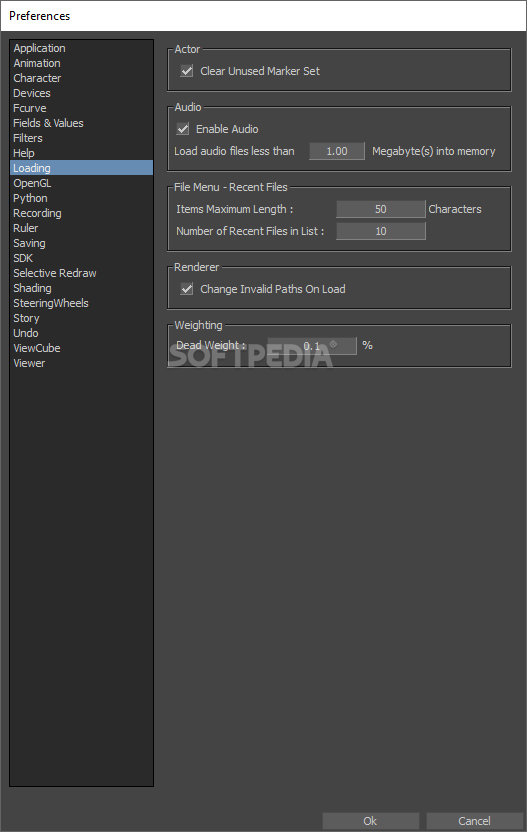The width and height of the screenshot is (527, 832).
Task: Disable the Enable Audio checkbox
Action: 183,129
